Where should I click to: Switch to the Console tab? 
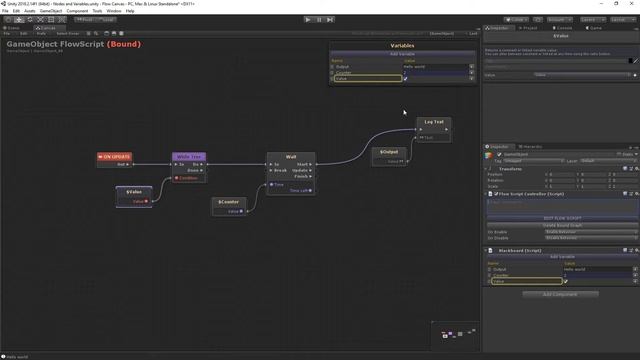click(x=562, y=28)
